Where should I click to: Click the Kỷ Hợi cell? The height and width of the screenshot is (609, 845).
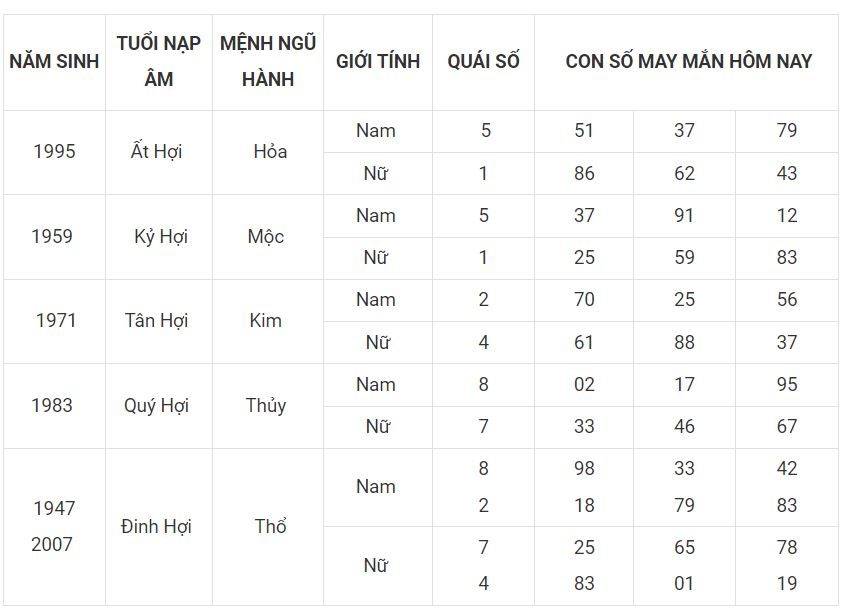161,237
